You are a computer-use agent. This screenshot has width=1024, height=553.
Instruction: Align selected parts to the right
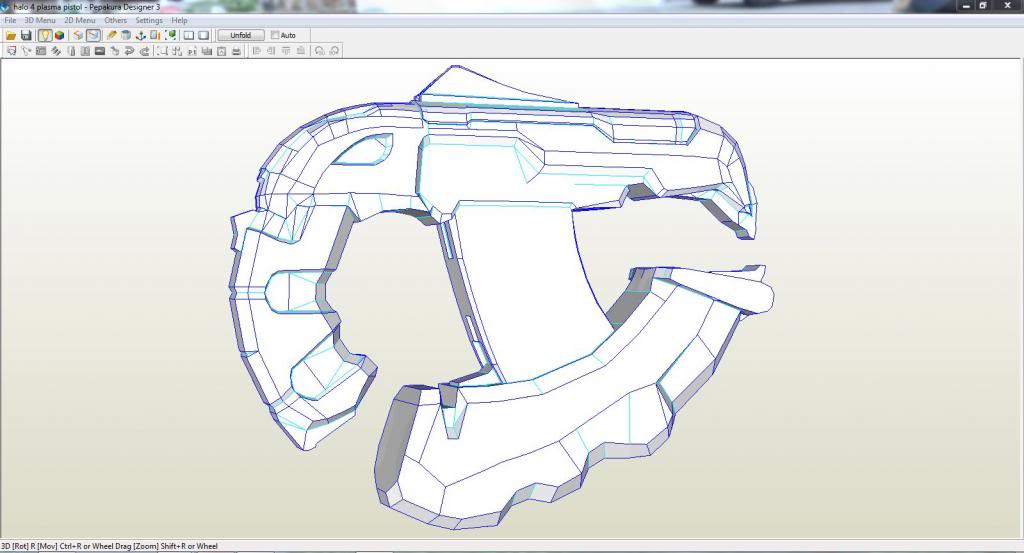271,51
